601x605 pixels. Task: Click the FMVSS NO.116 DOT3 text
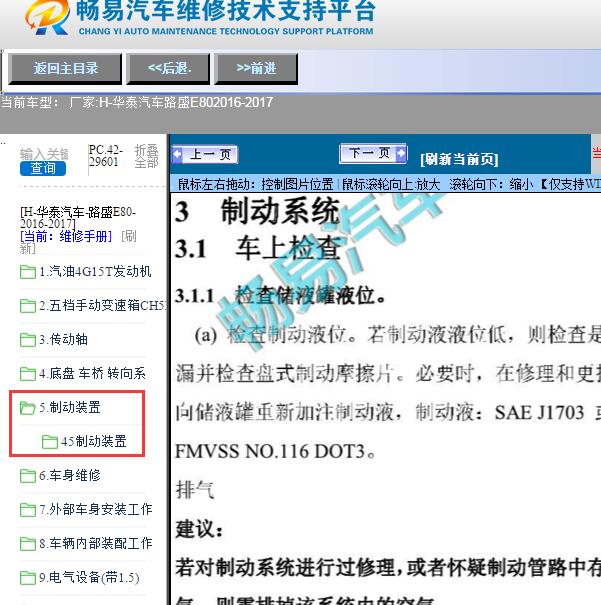[x=275, y=451]
